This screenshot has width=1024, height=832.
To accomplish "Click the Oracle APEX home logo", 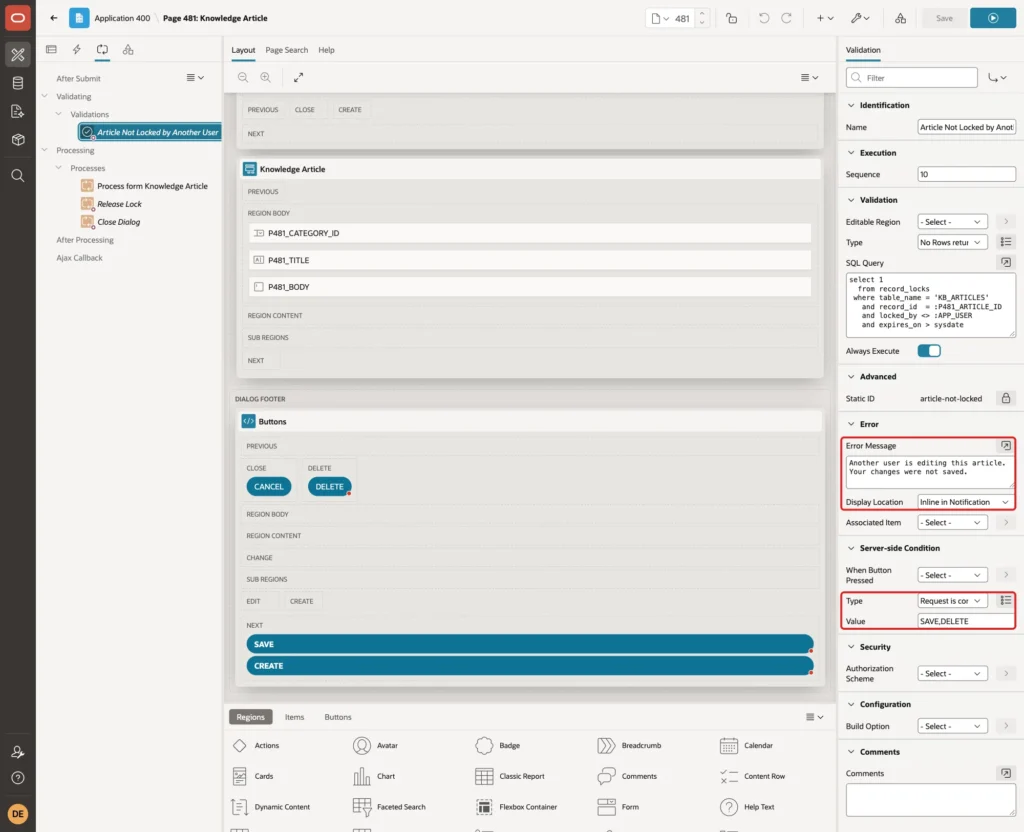I will 18,18.
